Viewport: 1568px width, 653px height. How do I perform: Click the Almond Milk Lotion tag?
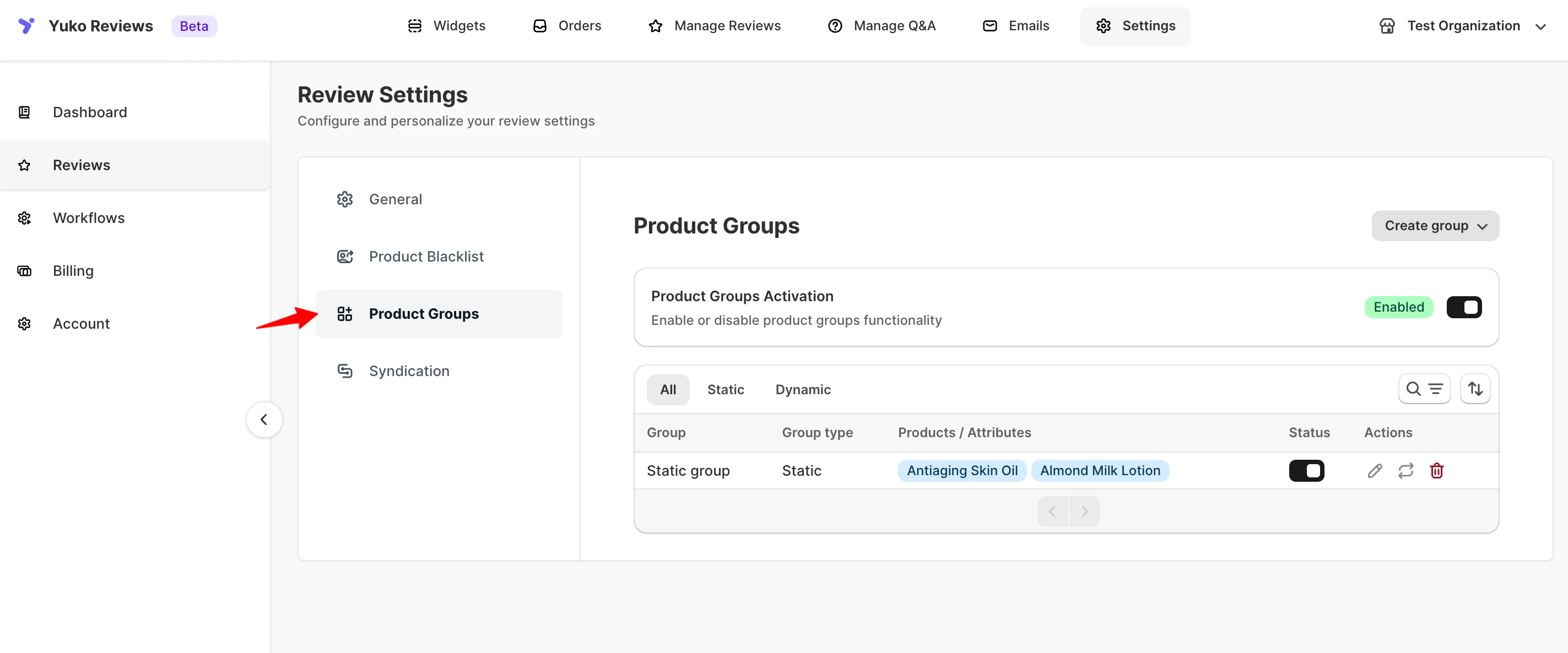pos(1100,470)
